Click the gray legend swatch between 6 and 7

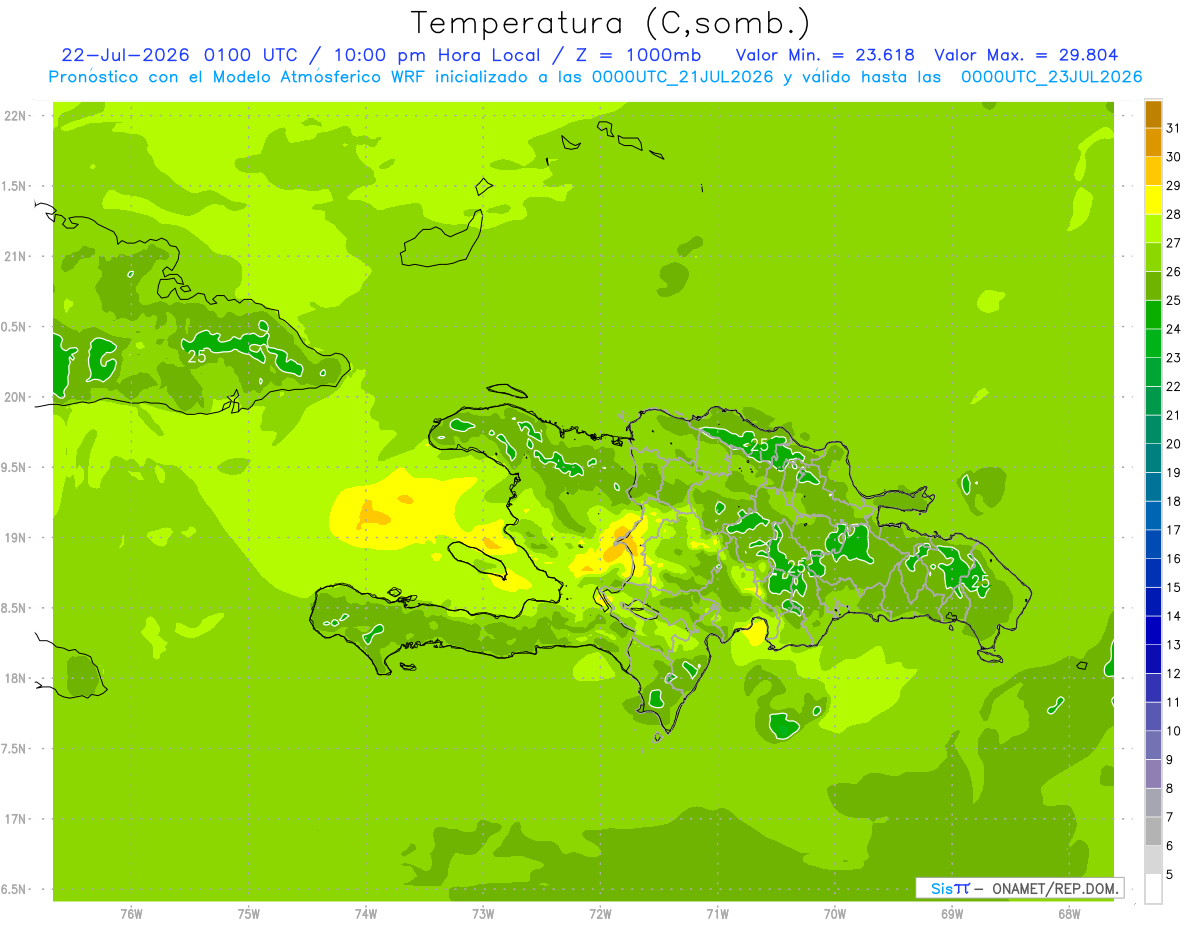coord(1153,831)
